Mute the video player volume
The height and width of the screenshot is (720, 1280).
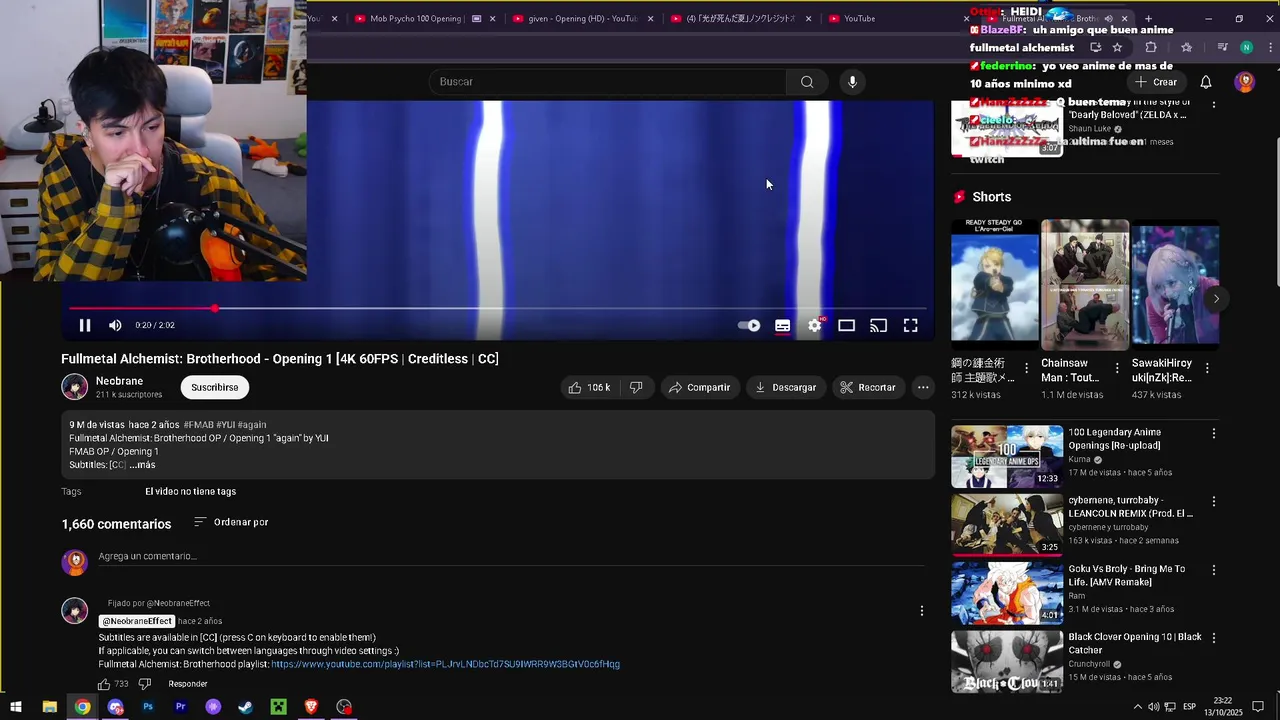pyautogui.click(x=115, y=325)
